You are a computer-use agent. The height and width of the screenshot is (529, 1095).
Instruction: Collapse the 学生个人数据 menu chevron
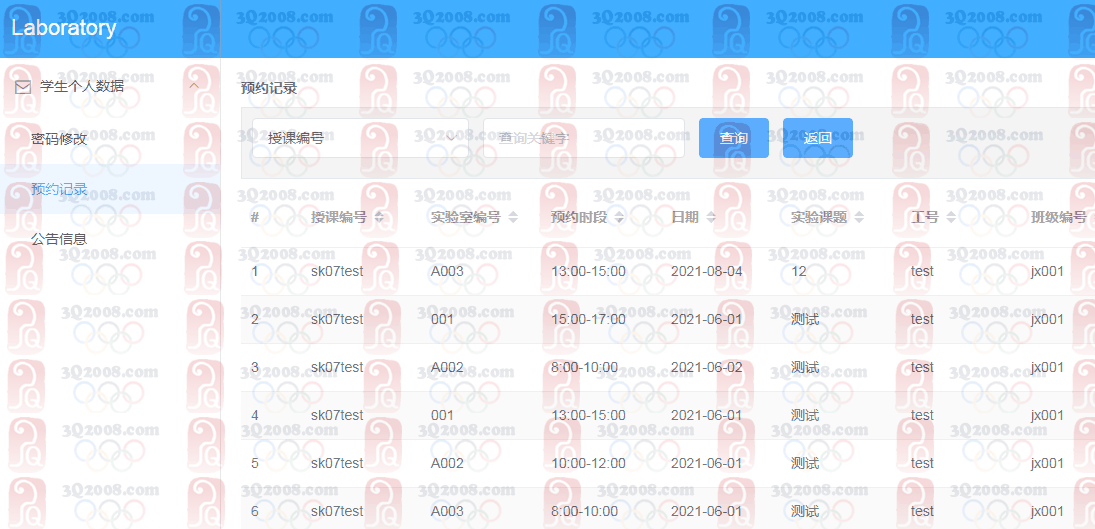coord(194,86)
